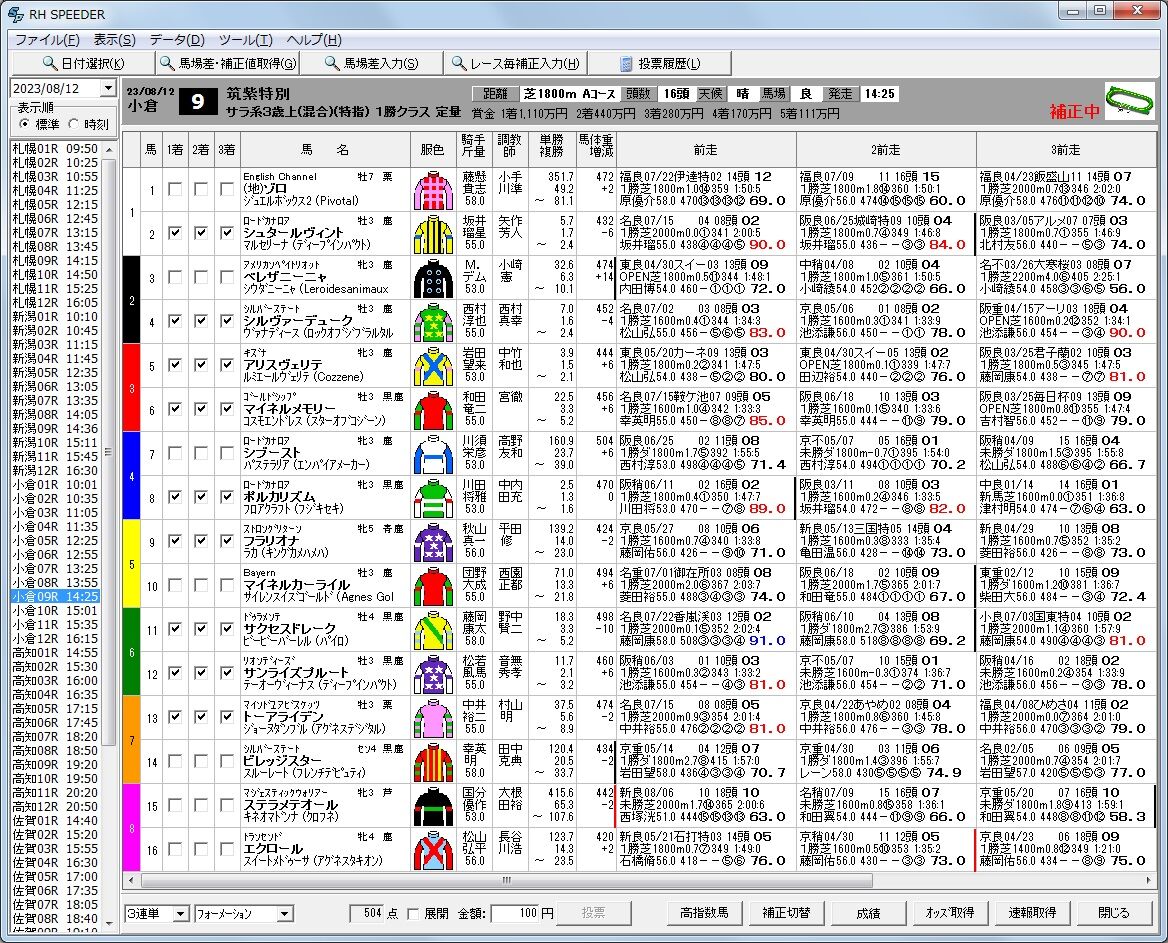Click the pink silk icon for トーアライデン
This screenshot has width=1168, height=943.
pyautogui.click(x=434, y=717)
